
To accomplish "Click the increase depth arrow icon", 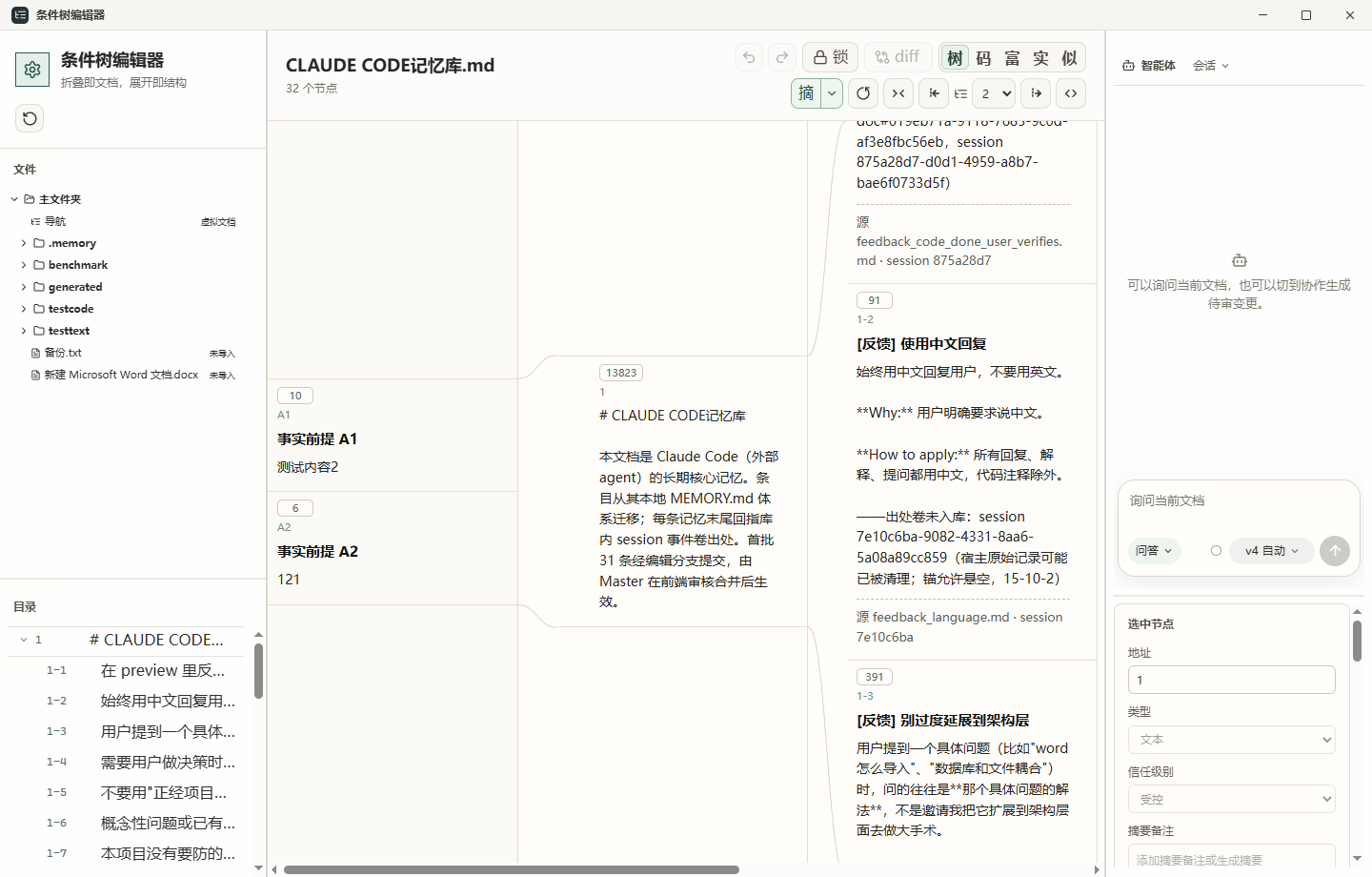I will [1036, 93].
